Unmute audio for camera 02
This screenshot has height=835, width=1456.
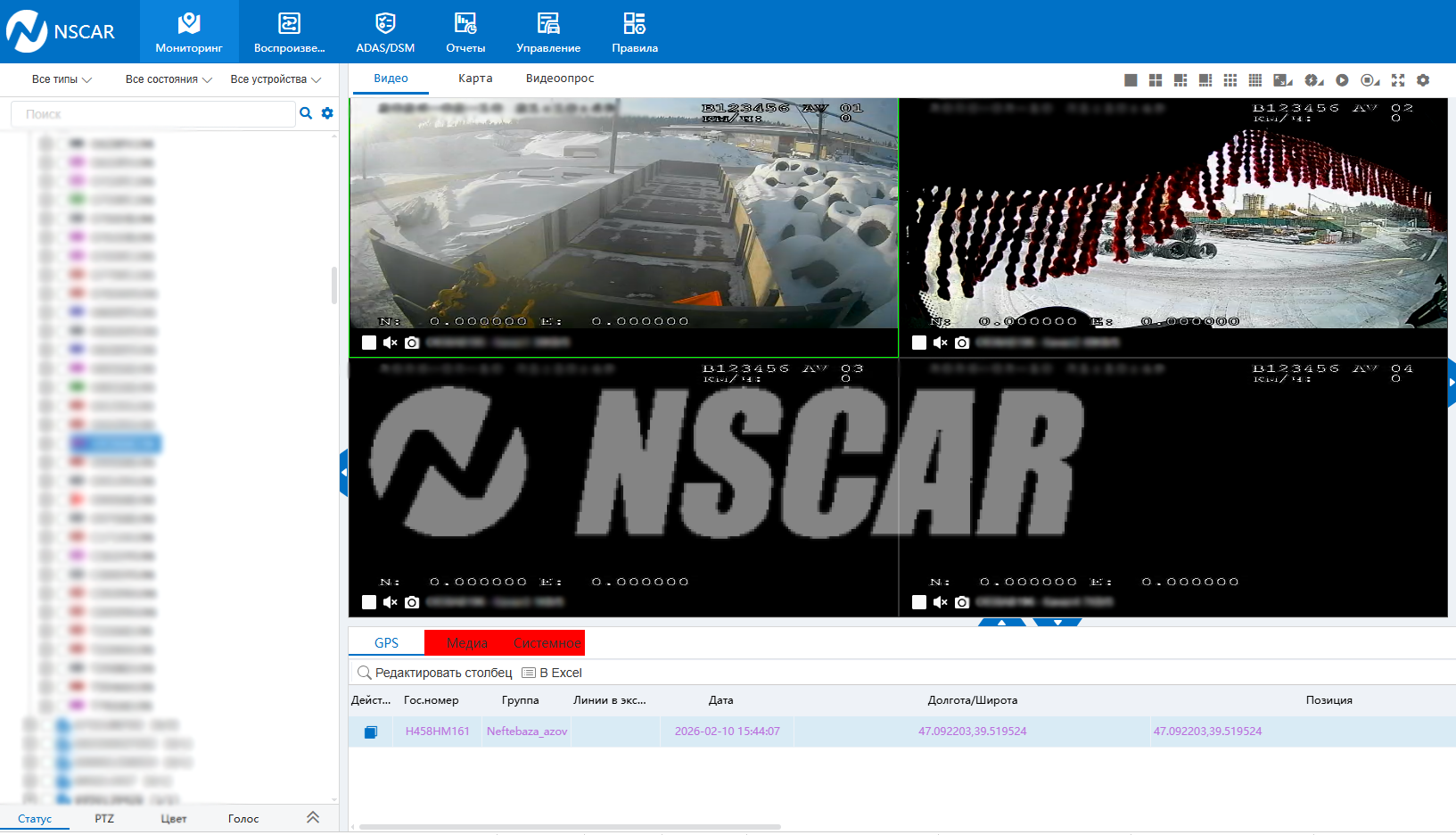(941, 343)
